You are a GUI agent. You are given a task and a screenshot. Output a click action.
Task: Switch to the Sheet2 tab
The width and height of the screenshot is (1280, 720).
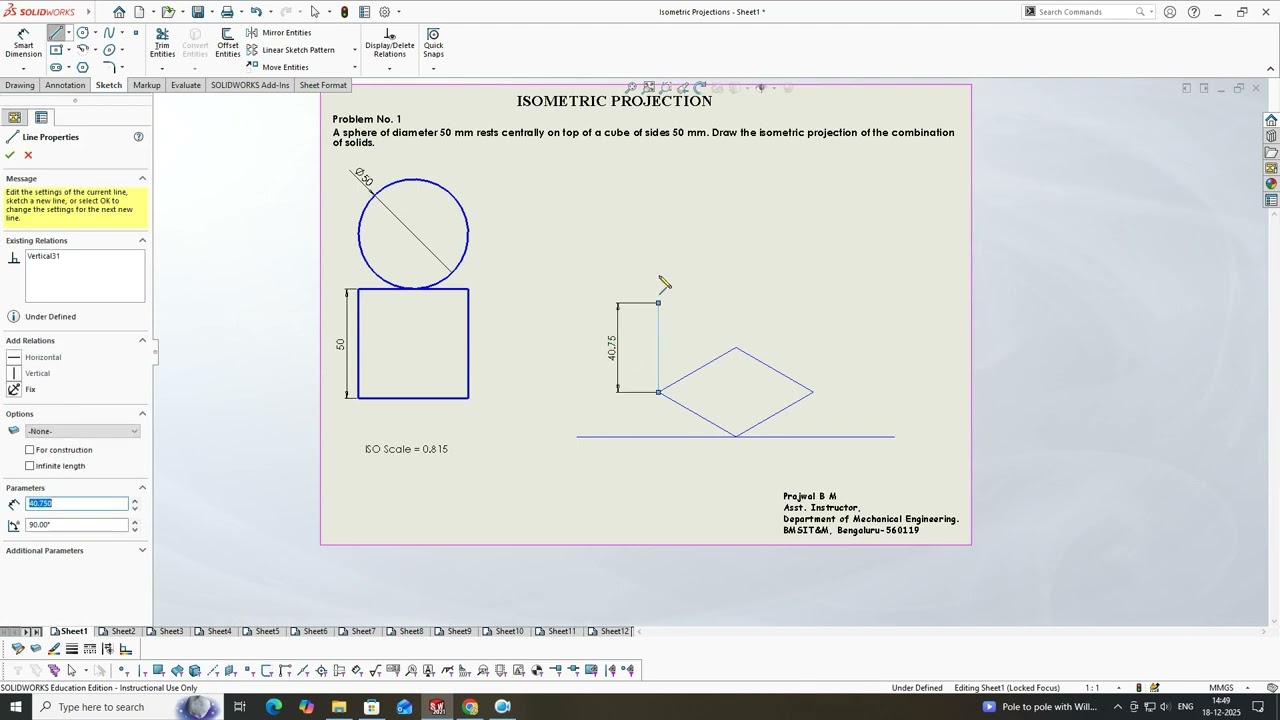point(119,632)
